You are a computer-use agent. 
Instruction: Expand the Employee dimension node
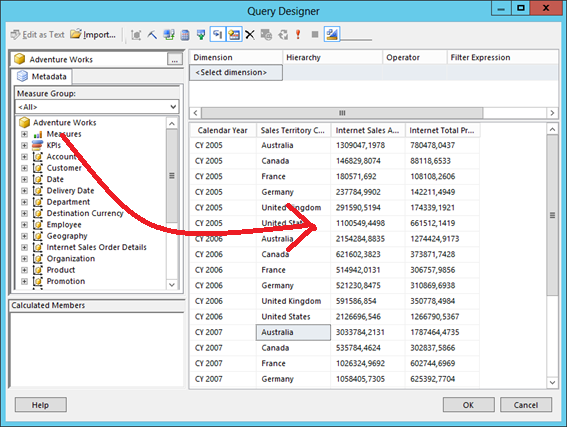24,225
